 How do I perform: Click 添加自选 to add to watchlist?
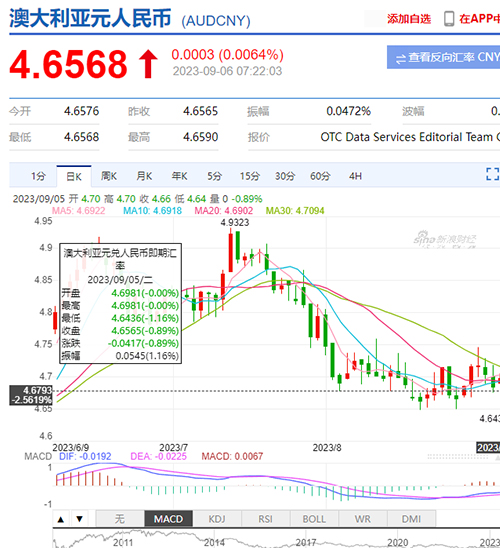pos(409,19)
